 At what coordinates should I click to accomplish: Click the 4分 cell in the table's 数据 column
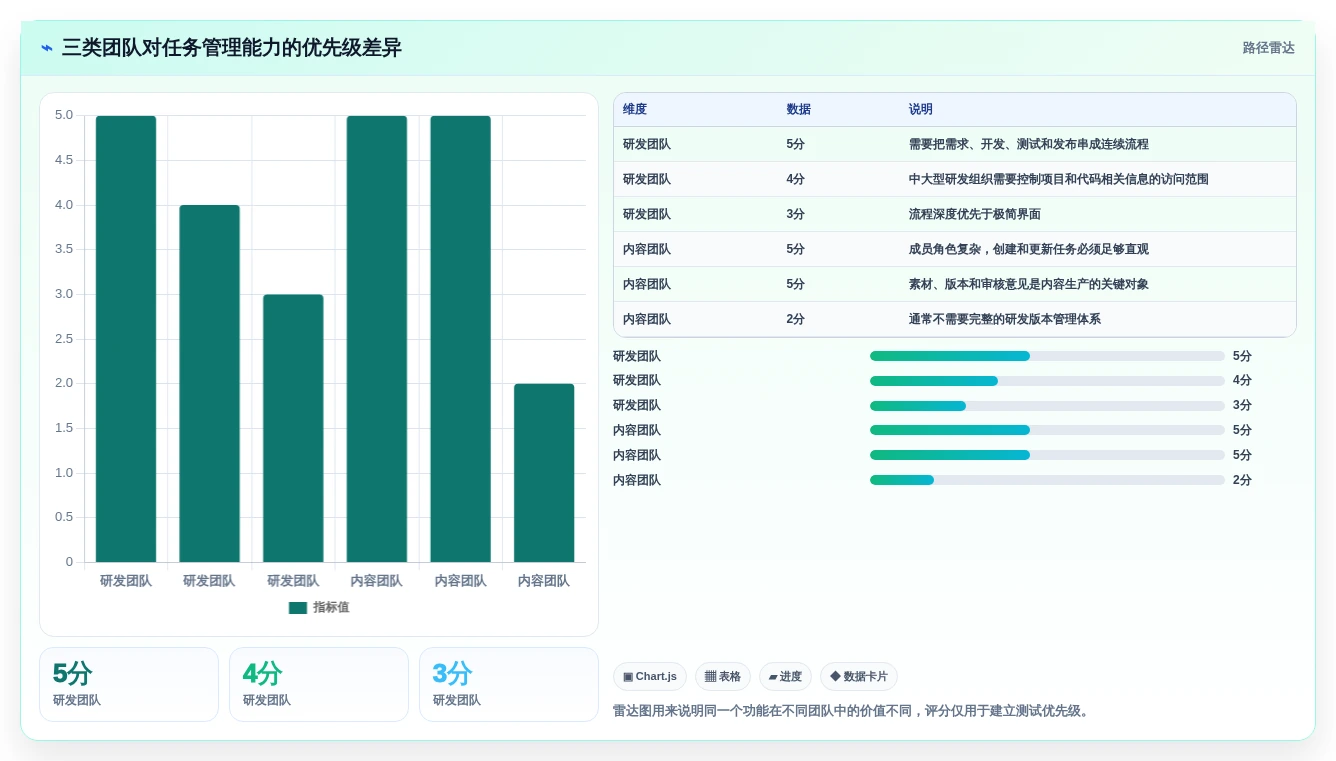796,179
